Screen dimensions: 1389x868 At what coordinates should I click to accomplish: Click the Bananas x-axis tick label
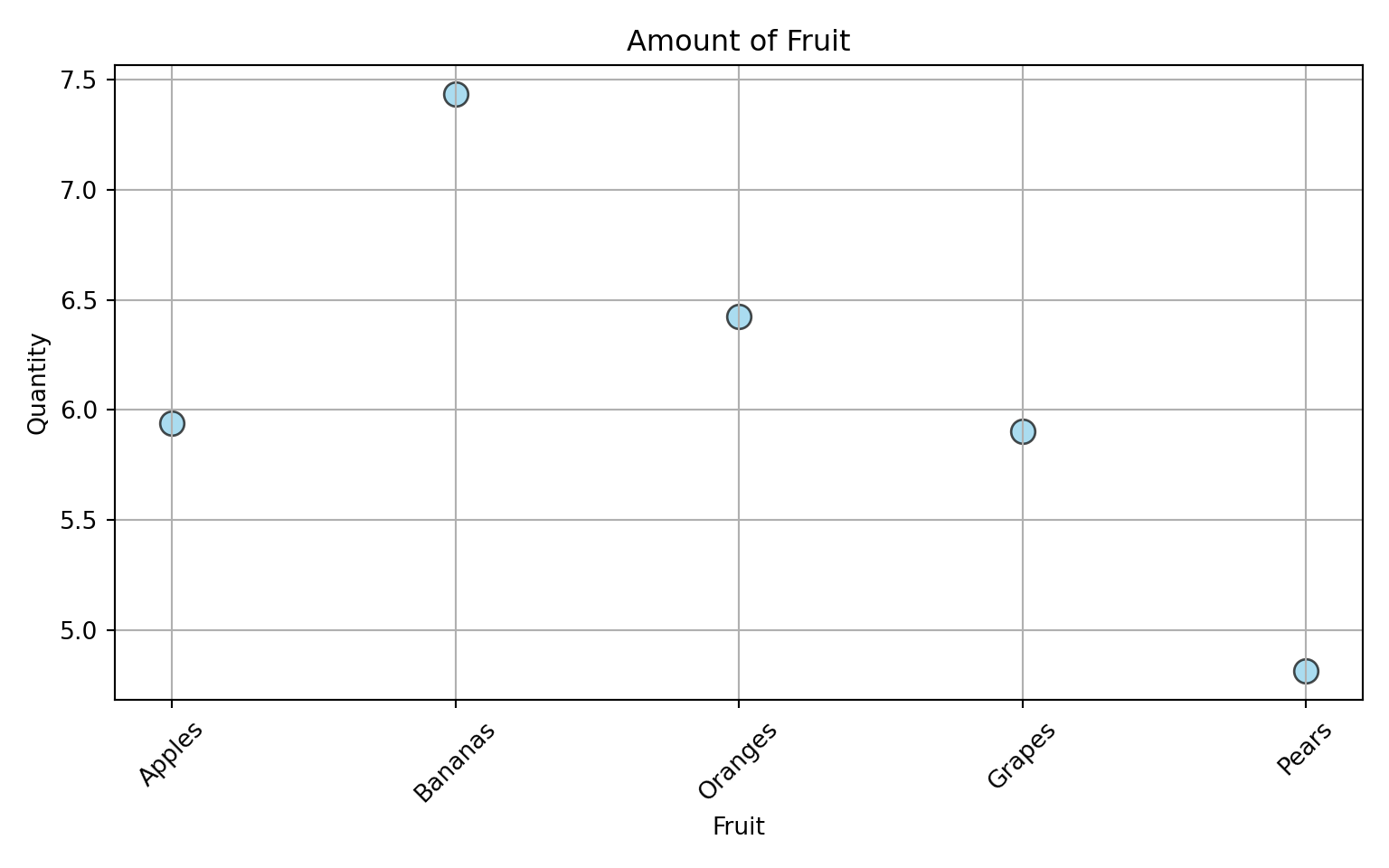pos(455,762)
